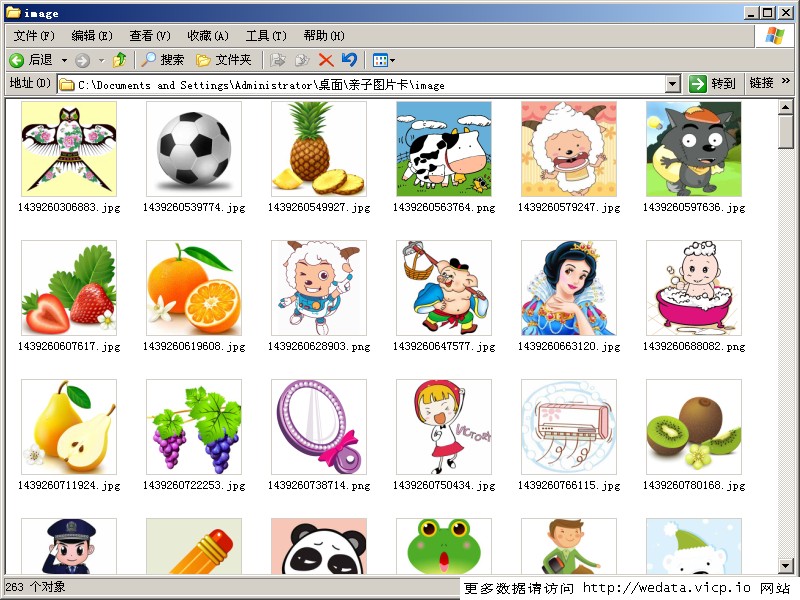Expand the Views dropdown arrow

[392, 61]
